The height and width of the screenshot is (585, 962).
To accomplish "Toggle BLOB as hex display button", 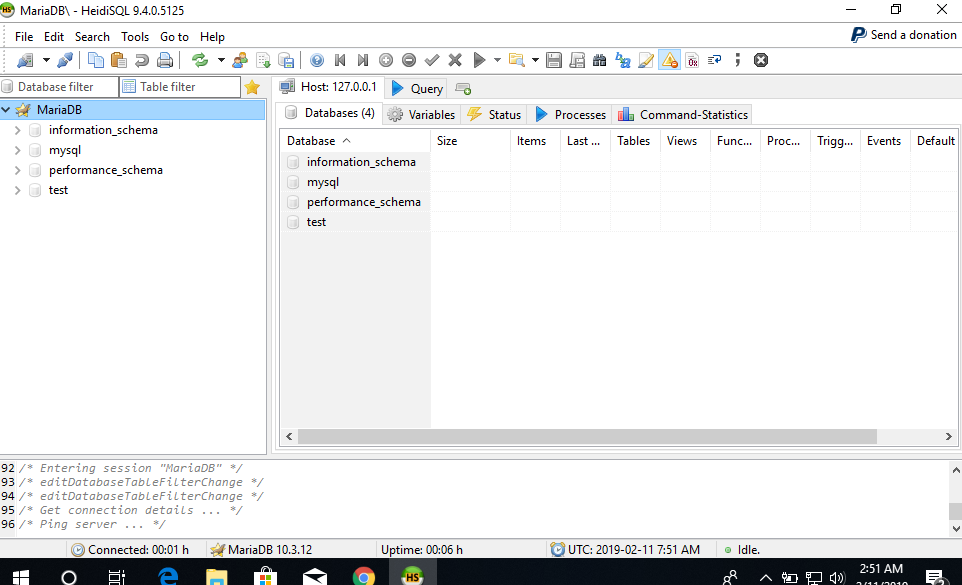I will tap(692, 60).
